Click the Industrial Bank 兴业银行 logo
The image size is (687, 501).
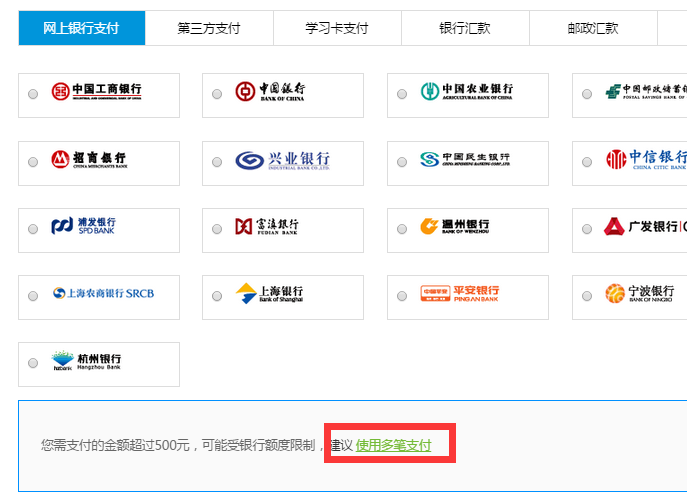[x=282, y=160]
